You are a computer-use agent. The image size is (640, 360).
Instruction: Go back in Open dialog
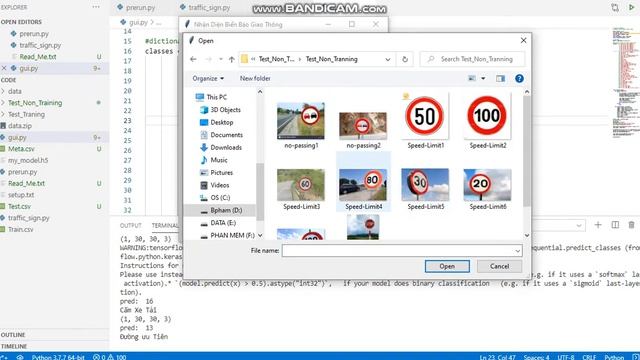click(193, 59)
